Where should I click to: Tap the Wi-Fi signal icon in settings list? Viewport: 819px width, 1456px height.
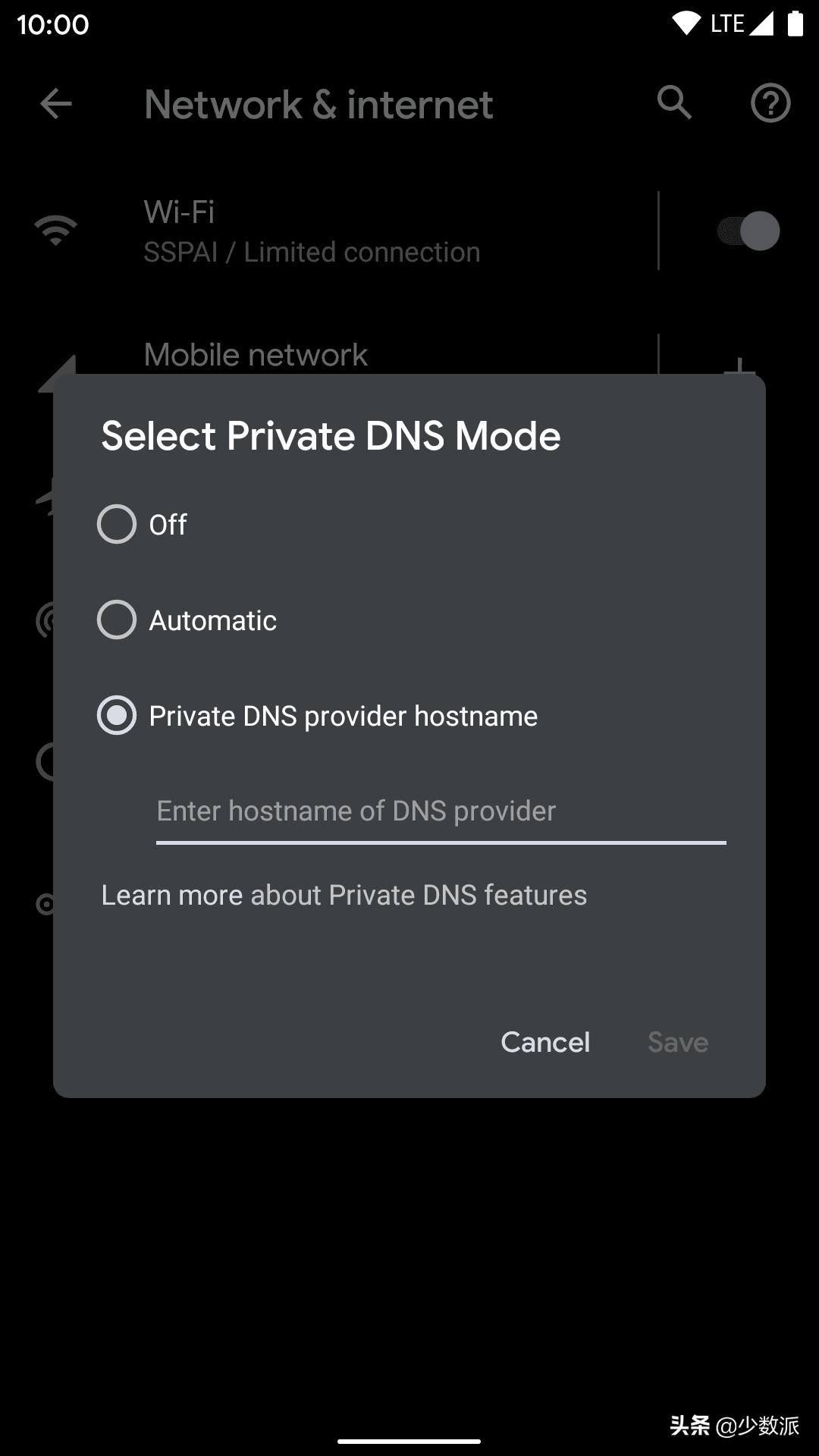tap(55, 231)
